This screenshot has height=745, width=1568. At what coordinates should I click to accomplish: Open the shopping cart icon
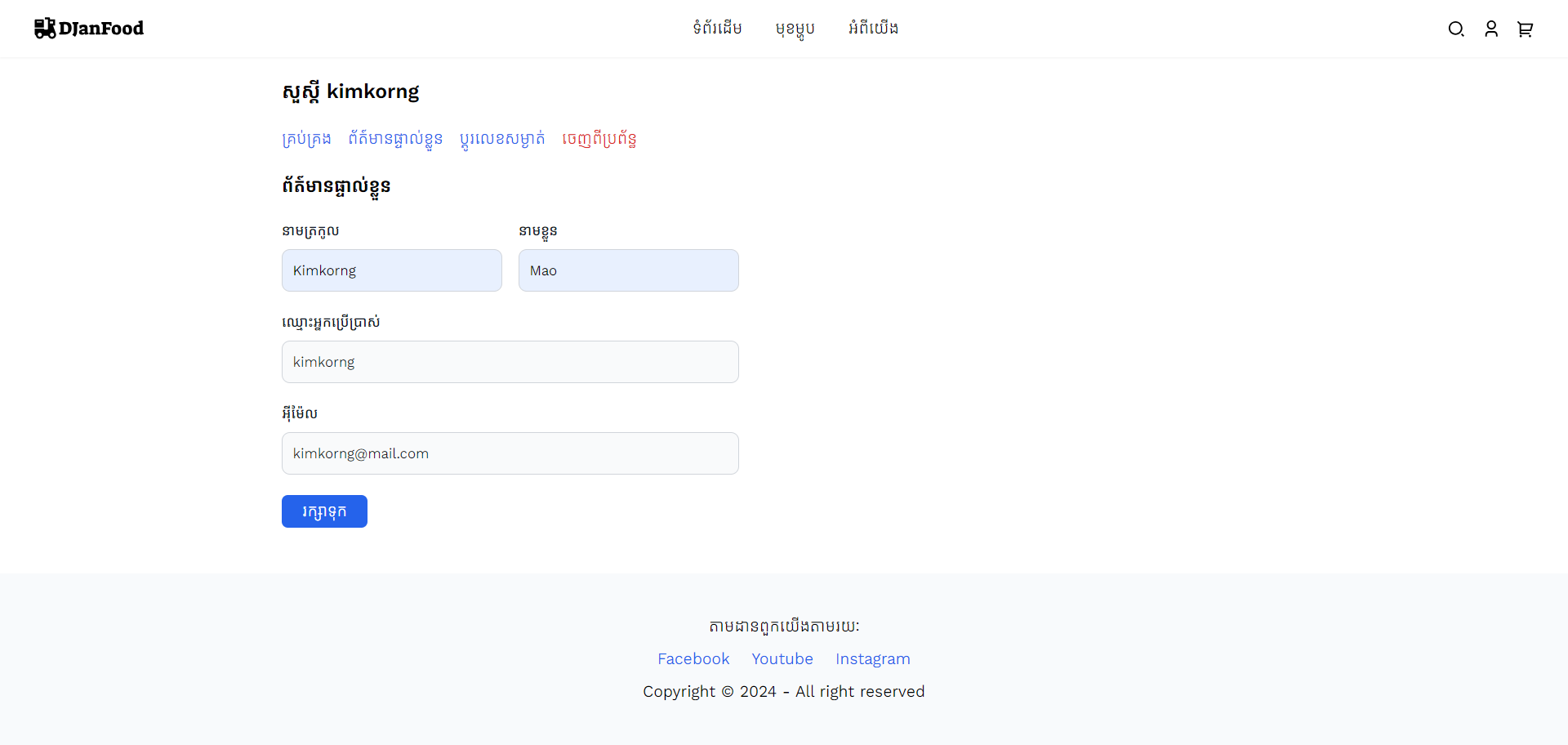point(1525,29)
